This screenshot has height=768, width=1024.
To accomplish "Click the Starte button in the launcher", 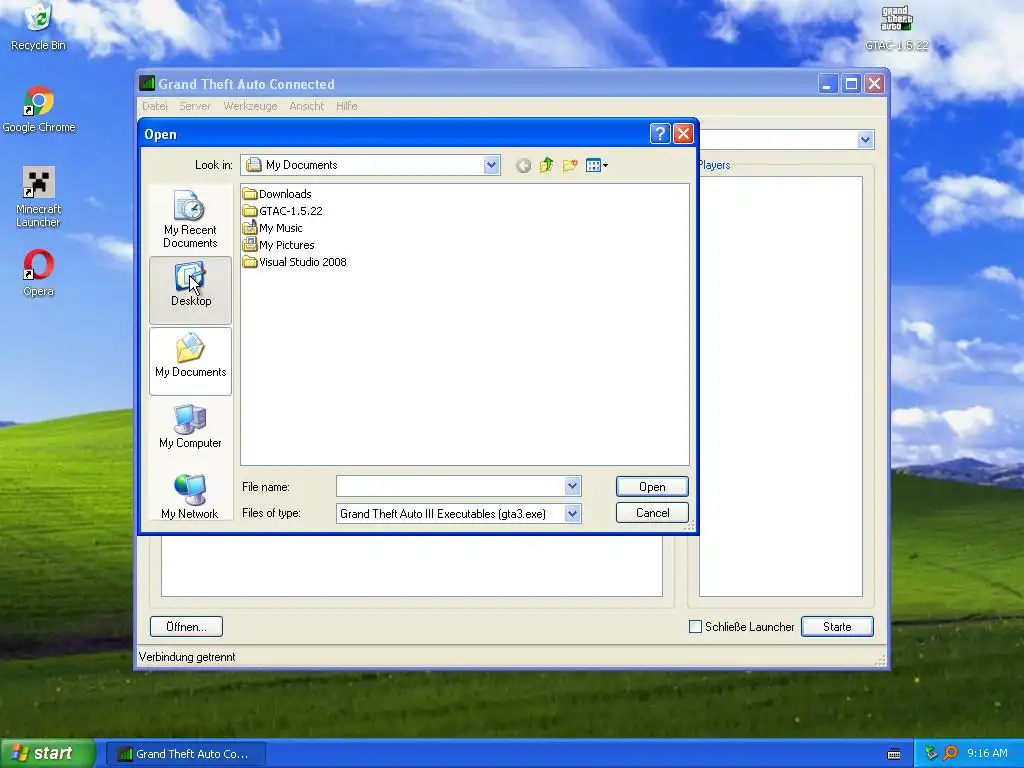I will (837, 626).
